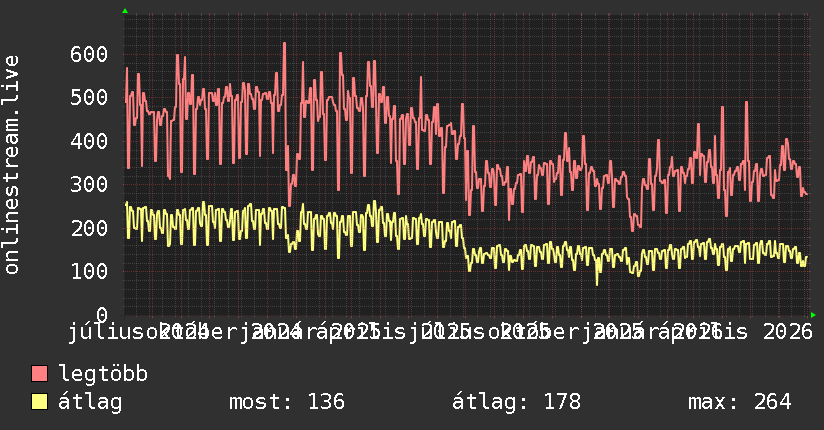Click the 300 y-axis label
The width and height of the screenshot is (824, 430).
coord(89,185)
